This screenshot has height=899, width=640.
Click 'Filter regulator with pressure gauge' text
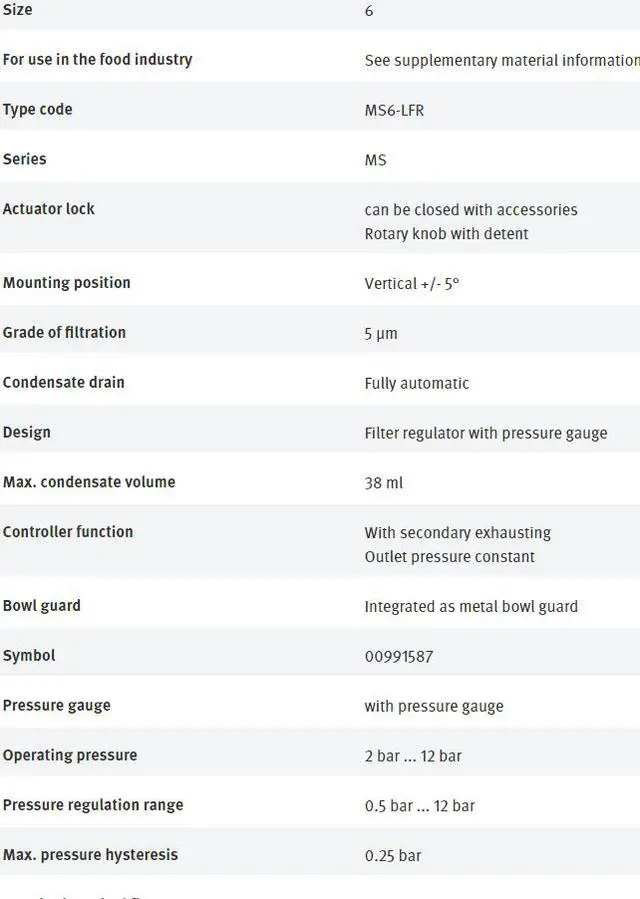[486, 433]
